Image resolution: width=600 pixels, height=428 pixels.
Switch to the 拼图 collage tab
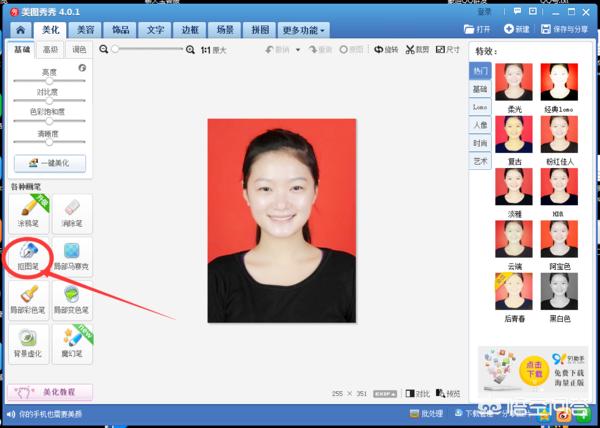260,30
